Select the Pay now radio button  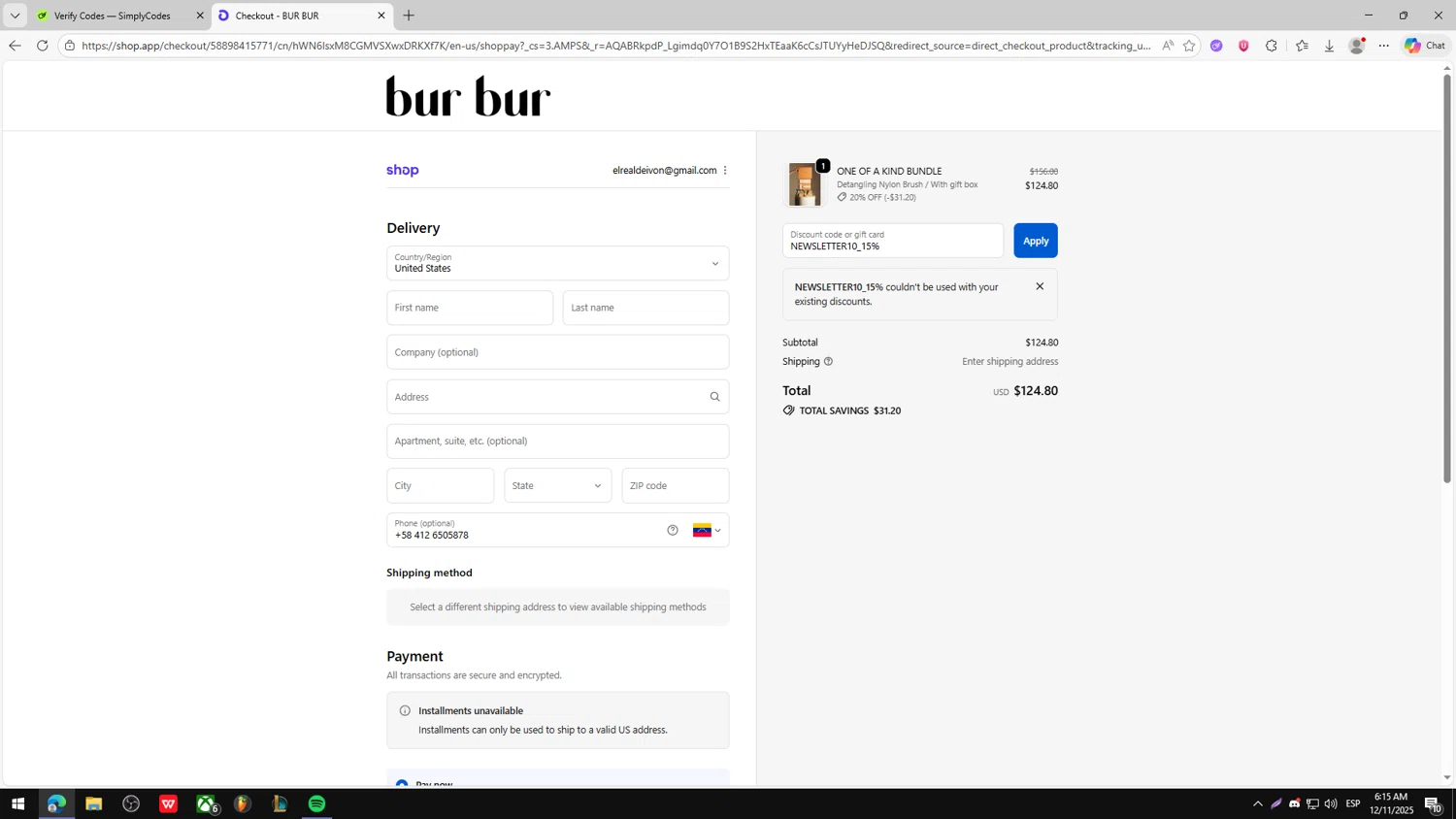(402, 783)
